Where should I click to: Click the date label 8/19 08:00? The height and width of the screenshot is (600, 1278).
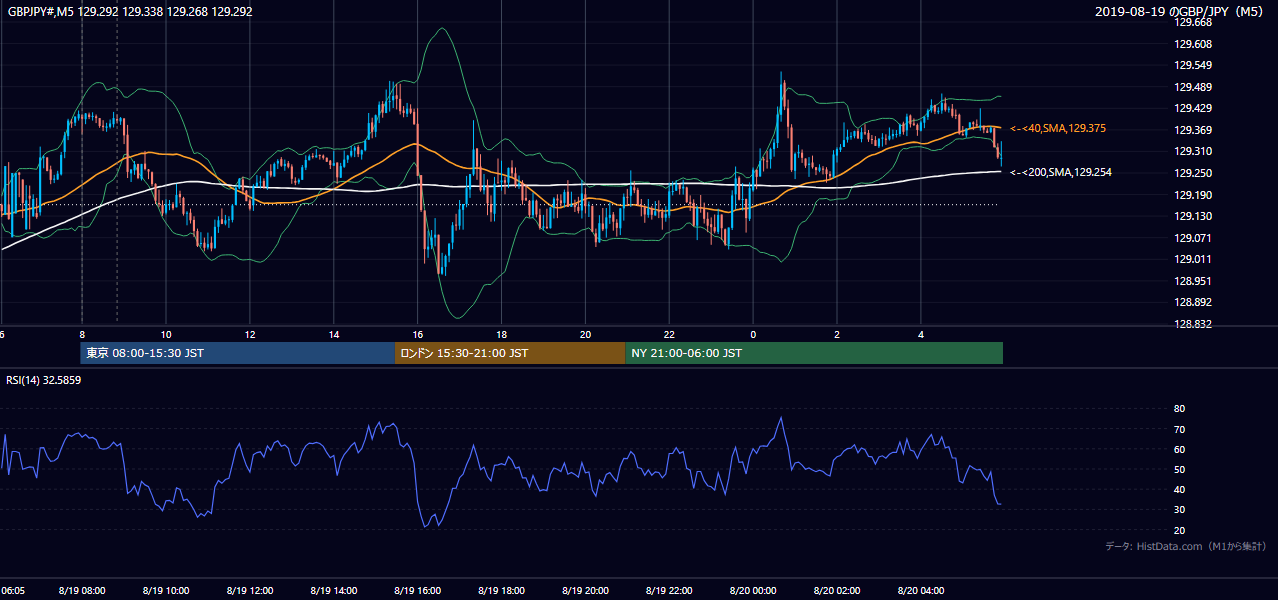(x=82, y=590)
